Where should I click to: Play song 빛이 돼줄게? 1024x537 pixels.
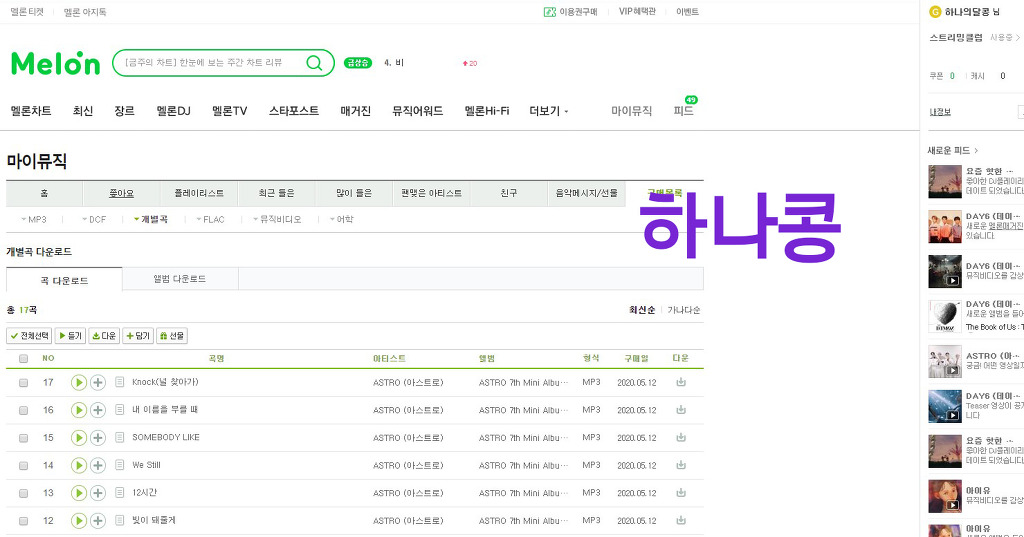click(x=78, y=521)
